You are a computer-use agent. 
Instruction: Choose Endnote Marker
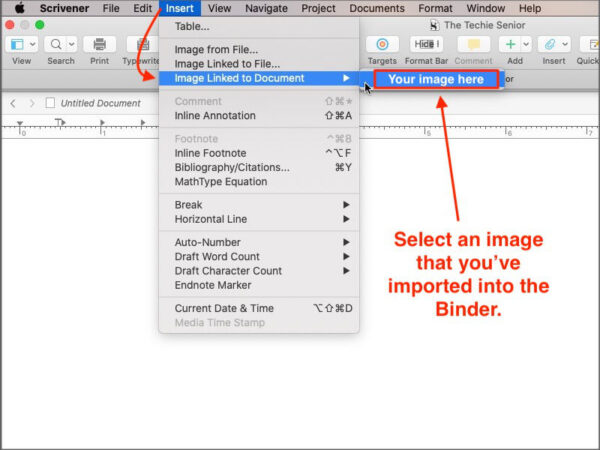click(259, 285)
